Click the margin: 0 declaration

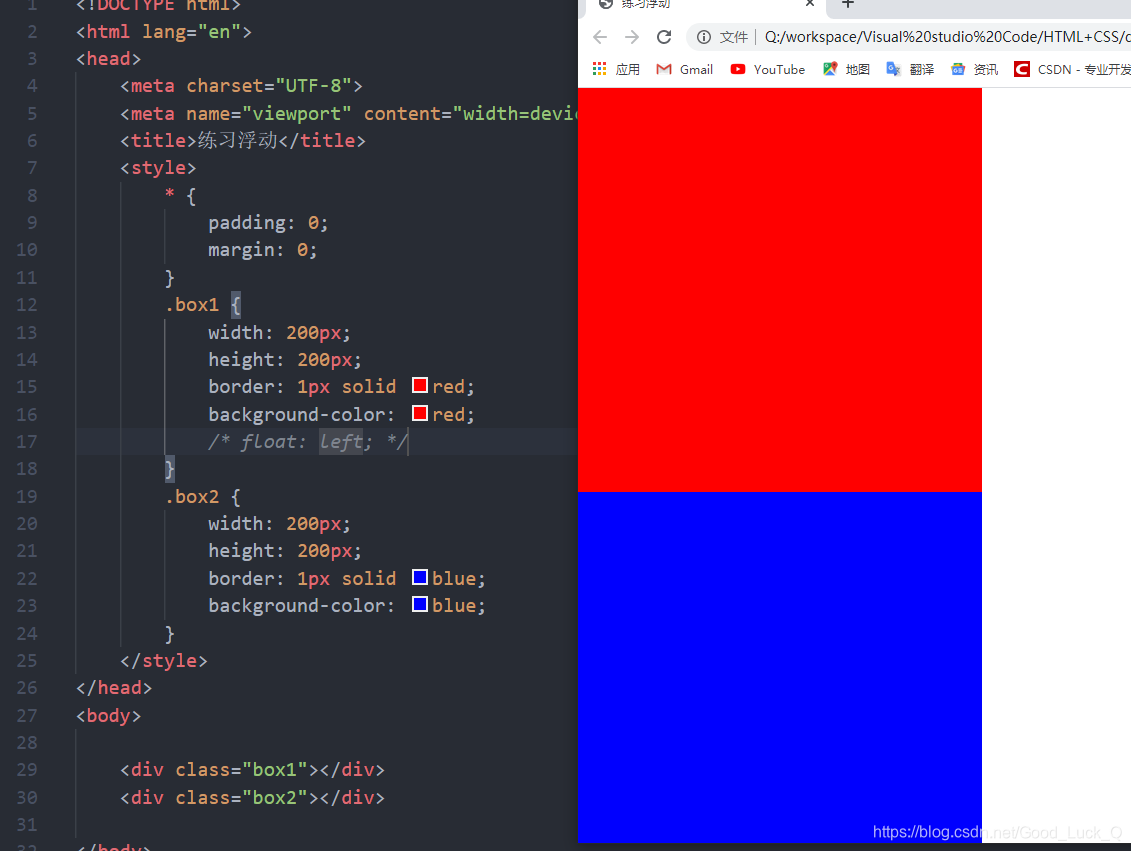pyautogui.click(x=263, y=250)
